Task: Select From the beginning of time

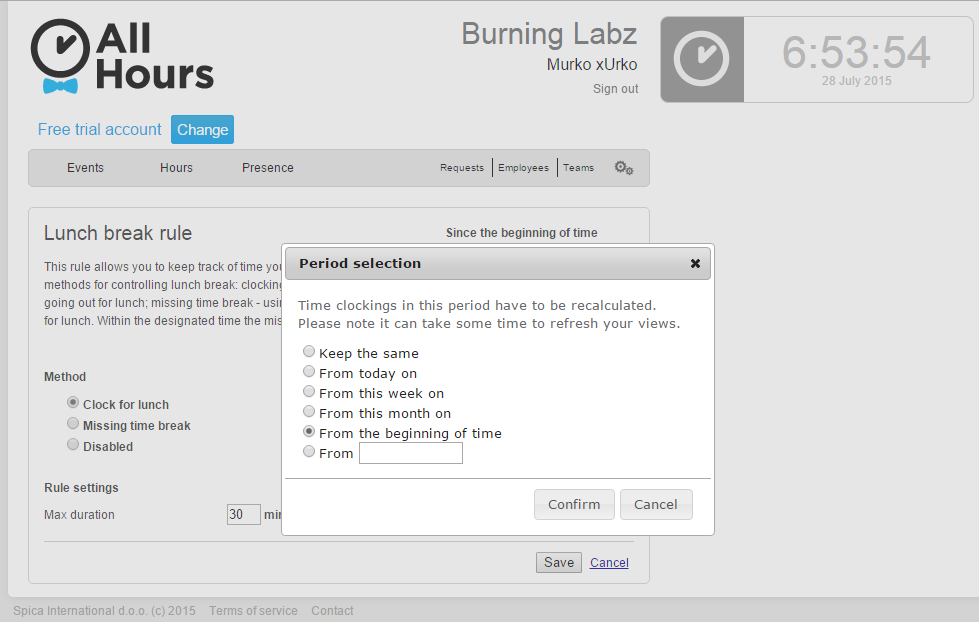Action: [x=310, y=432]
